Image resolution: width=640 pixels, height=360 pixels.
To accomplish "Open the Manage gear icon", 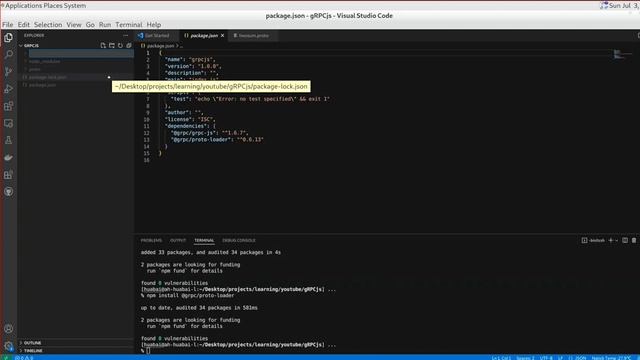I will coord(8,346).
